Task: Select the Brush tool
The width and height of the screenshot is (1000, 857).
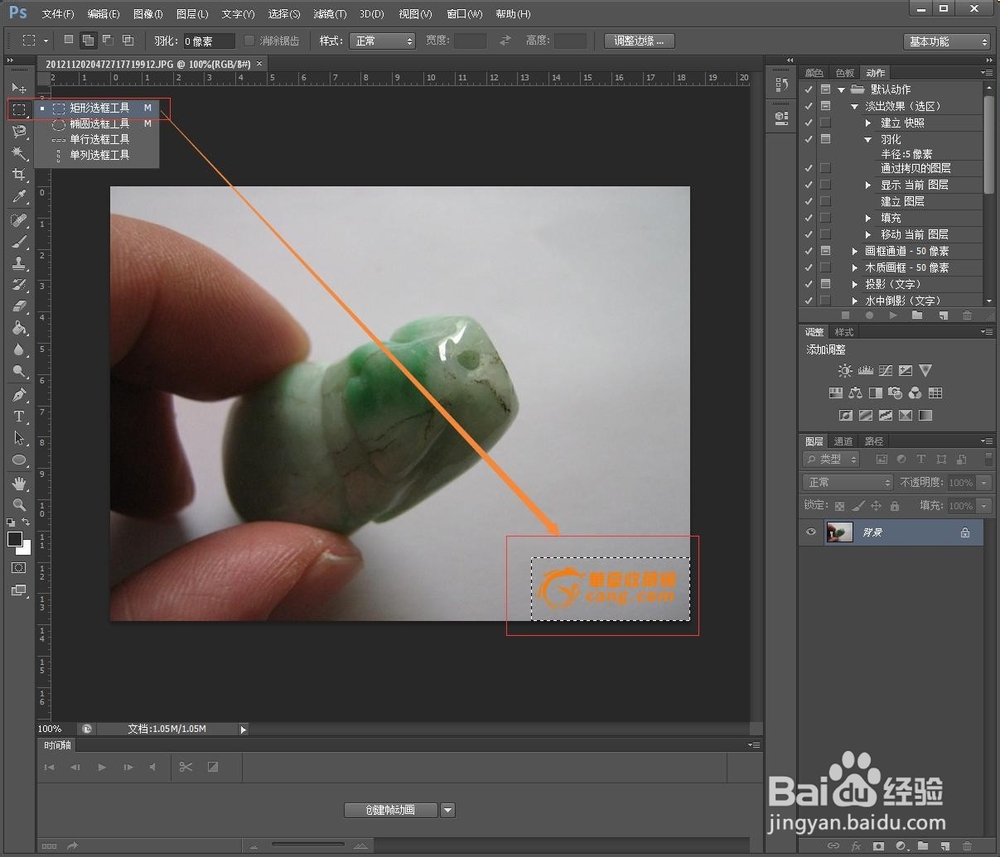Action: tap(18, 242)
